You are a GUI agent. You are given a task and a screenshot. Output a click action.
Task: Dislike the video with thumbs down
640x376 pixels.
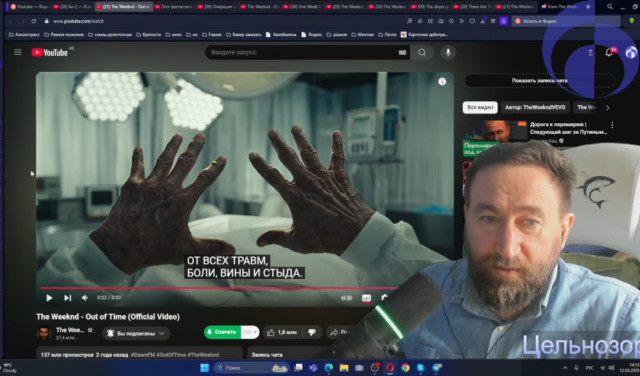312,332
